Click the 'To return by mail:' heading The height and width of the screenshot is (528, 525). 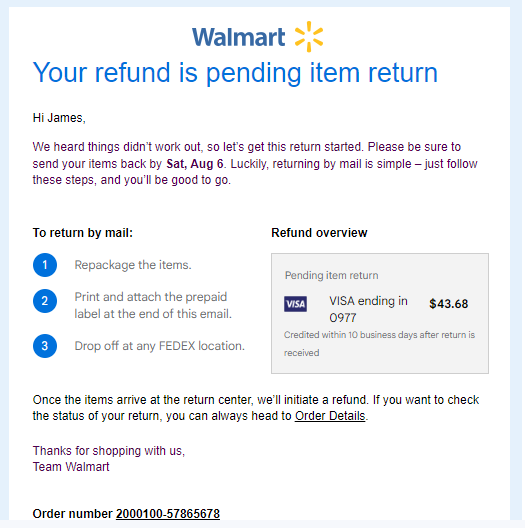click(83, 233)
